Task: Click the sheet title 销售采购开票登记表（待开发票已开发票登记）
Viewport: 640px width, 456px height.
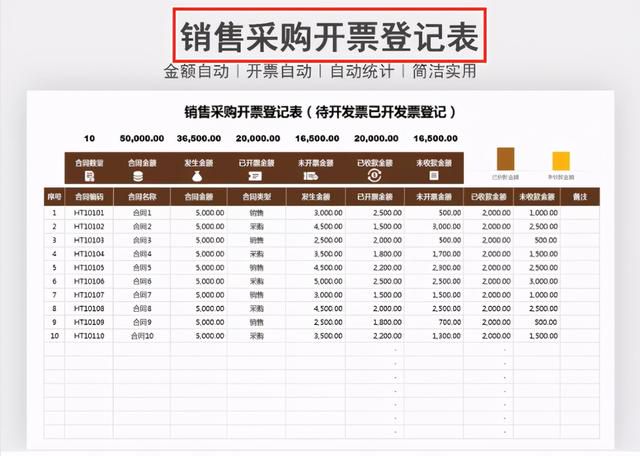Action: tap(320, 112)
